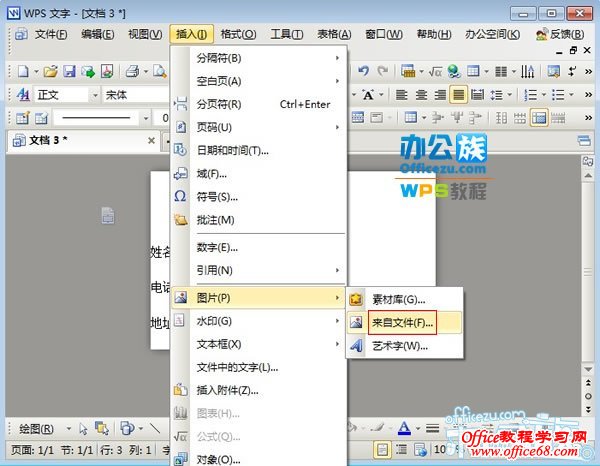Open the 表格(A) menu
The width and height of the screenshot is (600, 466).
coord(334,34)
